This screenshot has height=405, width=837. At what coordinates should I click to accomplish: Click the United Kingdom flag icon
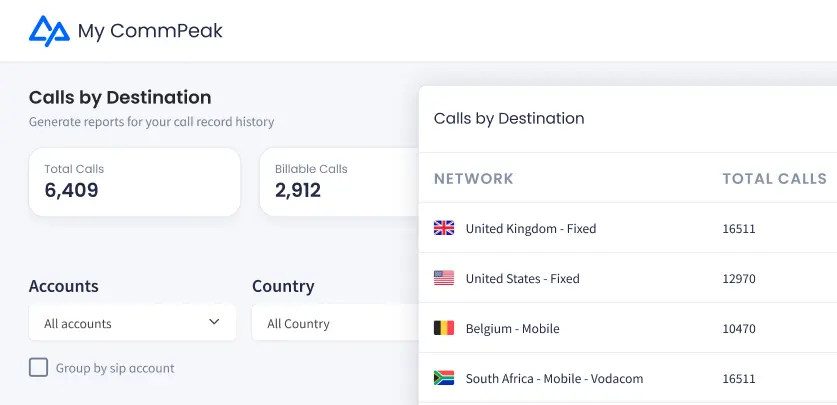[444, 228]
